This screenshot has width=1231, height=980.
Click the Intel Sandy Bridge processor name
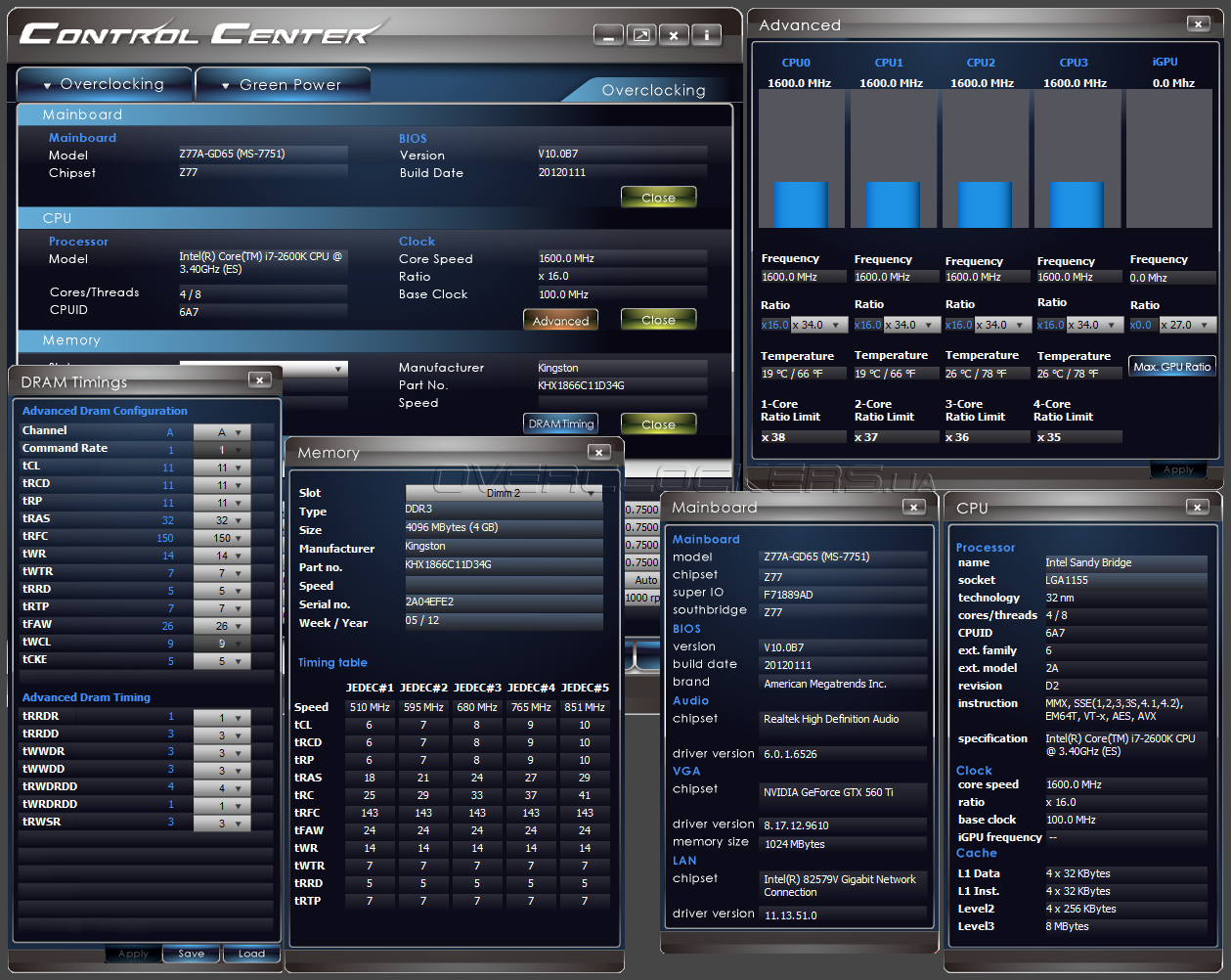pyautogui.click(x=1125, y=563)
